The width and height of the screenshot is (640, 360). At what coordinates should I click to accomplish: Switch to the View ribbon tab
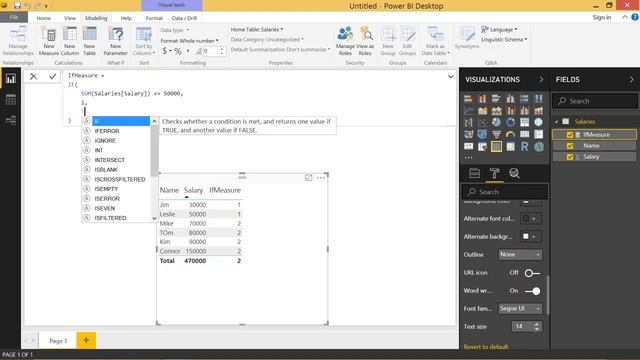70,18
